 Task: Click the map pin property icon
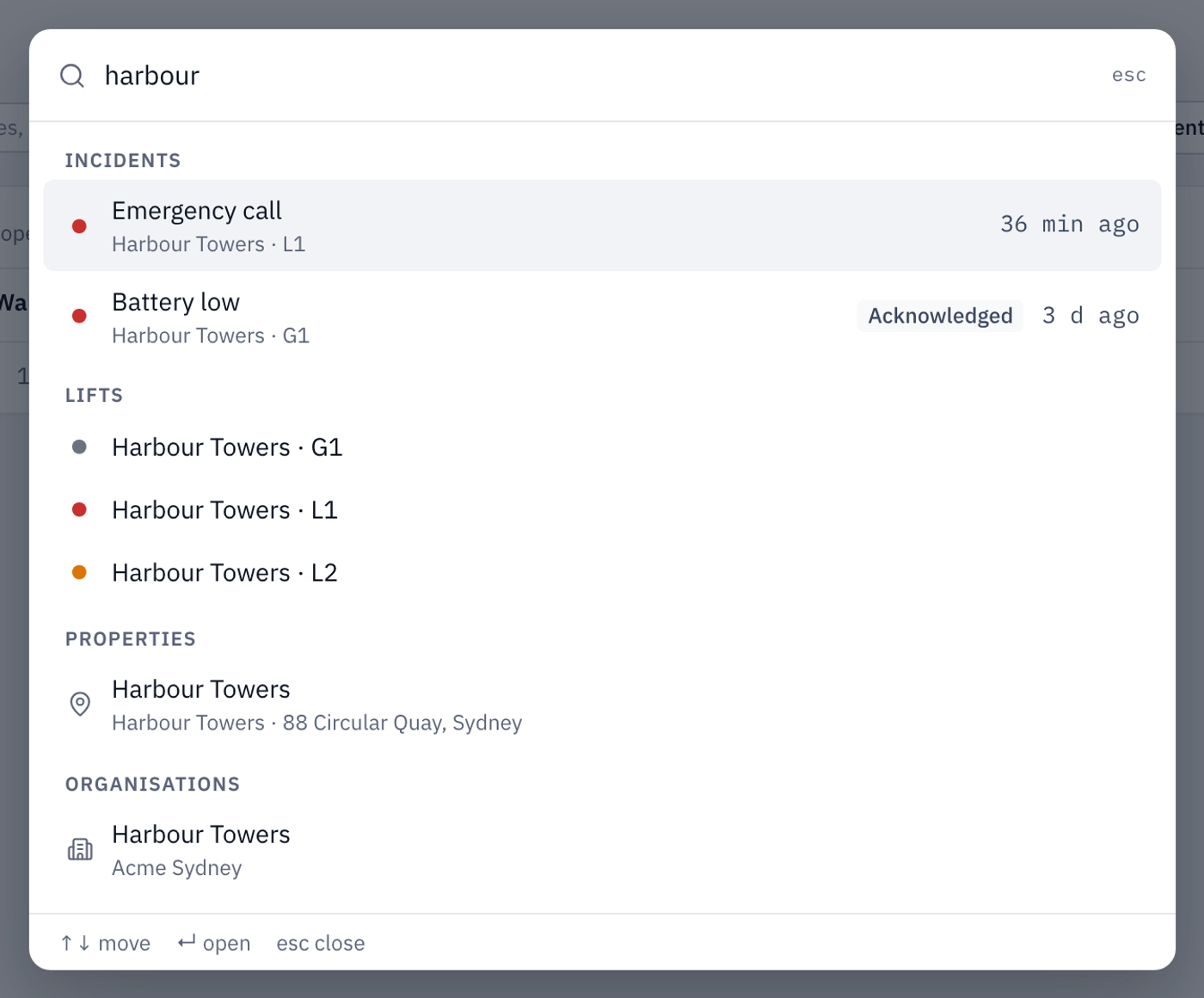click(80, 704)
